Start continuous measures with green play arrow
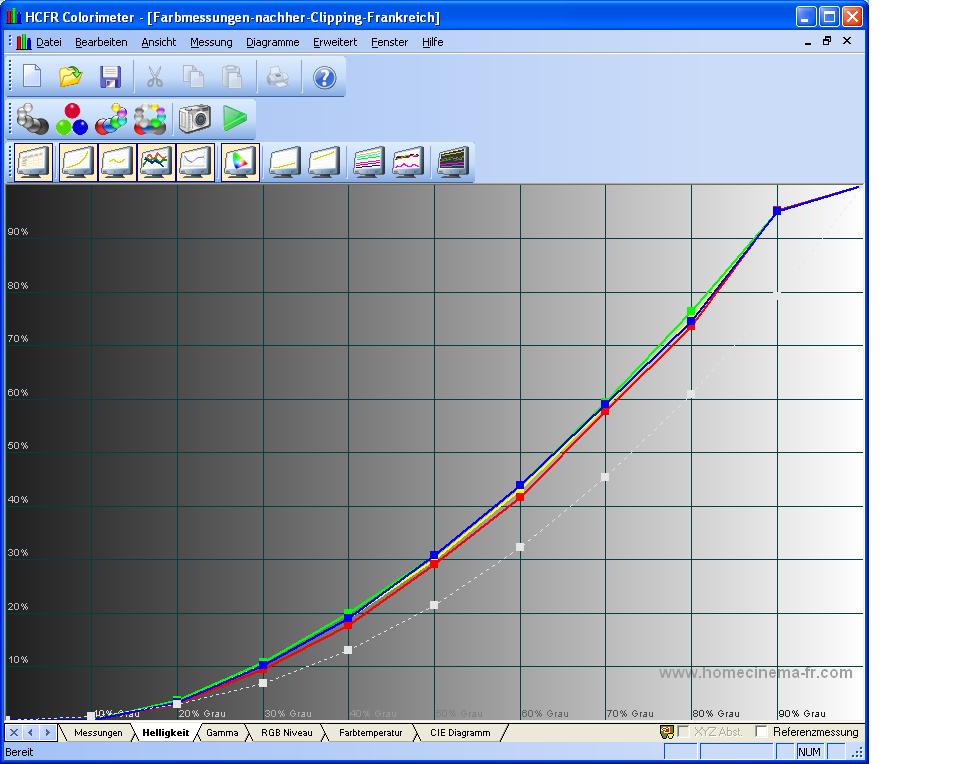 tap(234, 119)
